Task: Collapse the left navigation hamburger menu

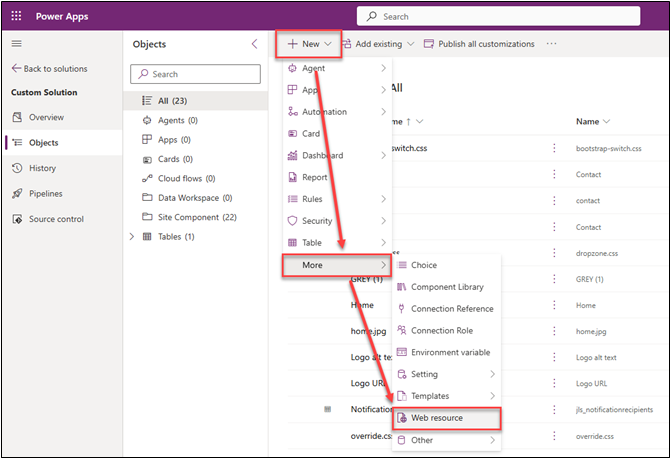Action: point(17,44)
